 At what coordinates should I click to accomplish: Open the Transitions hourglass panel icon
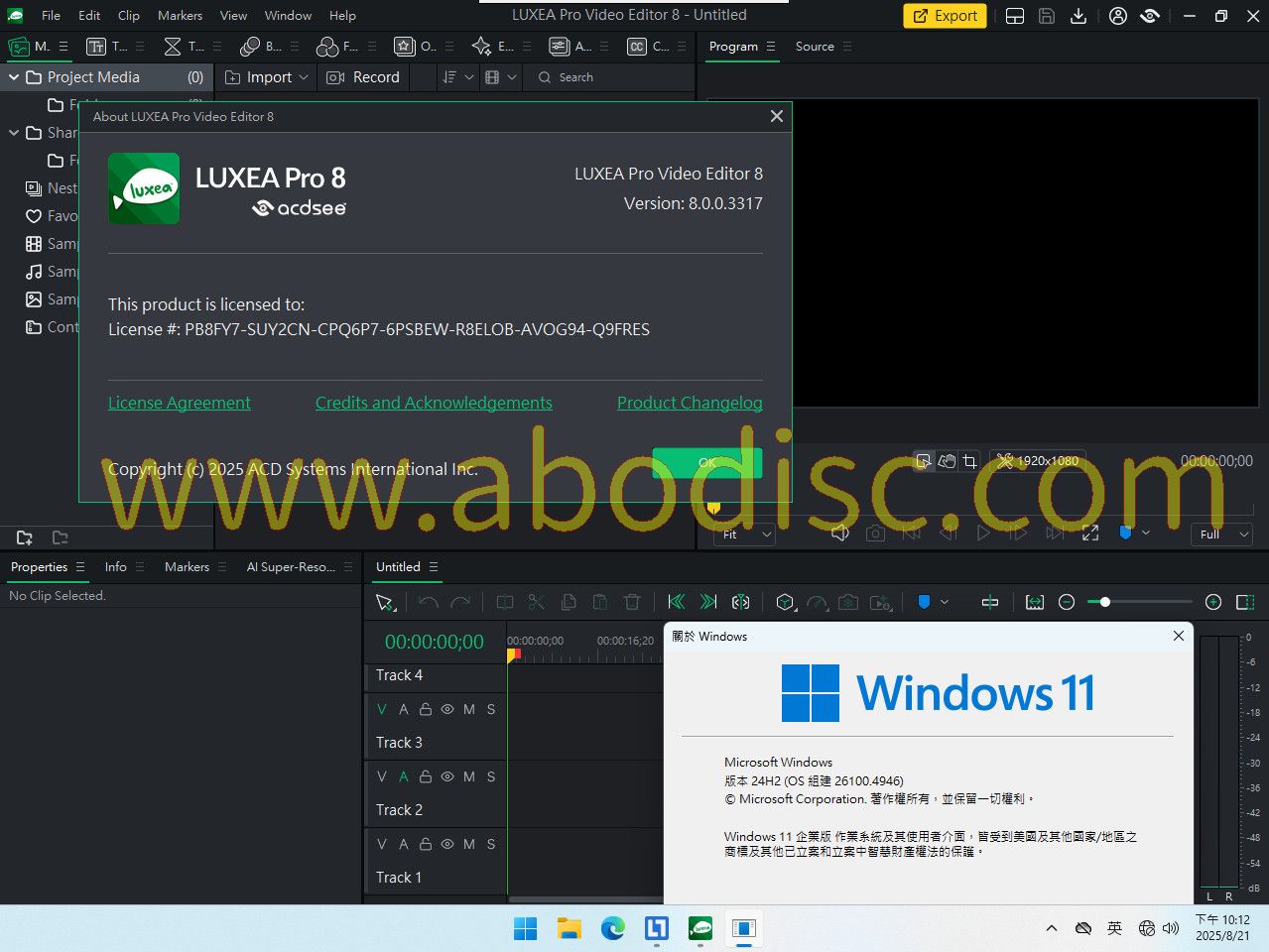(x=173, y=47)
